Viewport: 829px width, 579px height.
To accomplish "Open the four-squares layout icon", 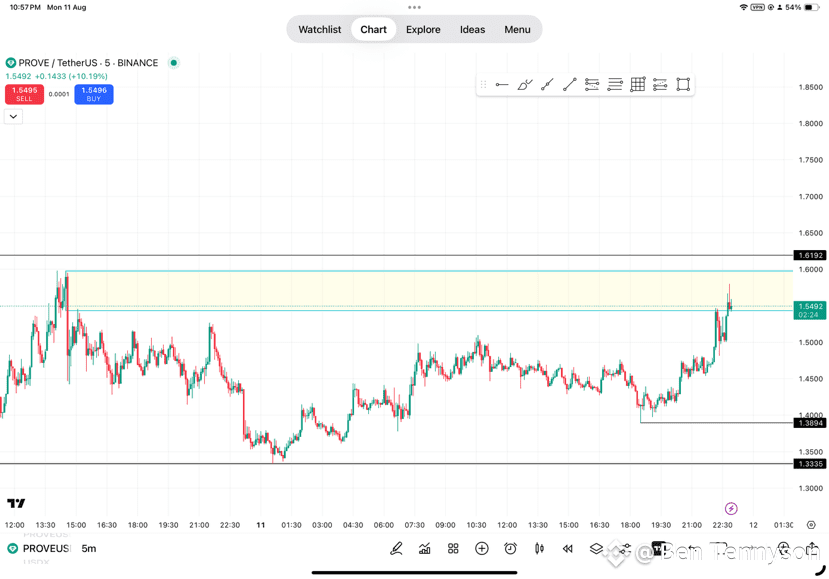I will (453, 549).
